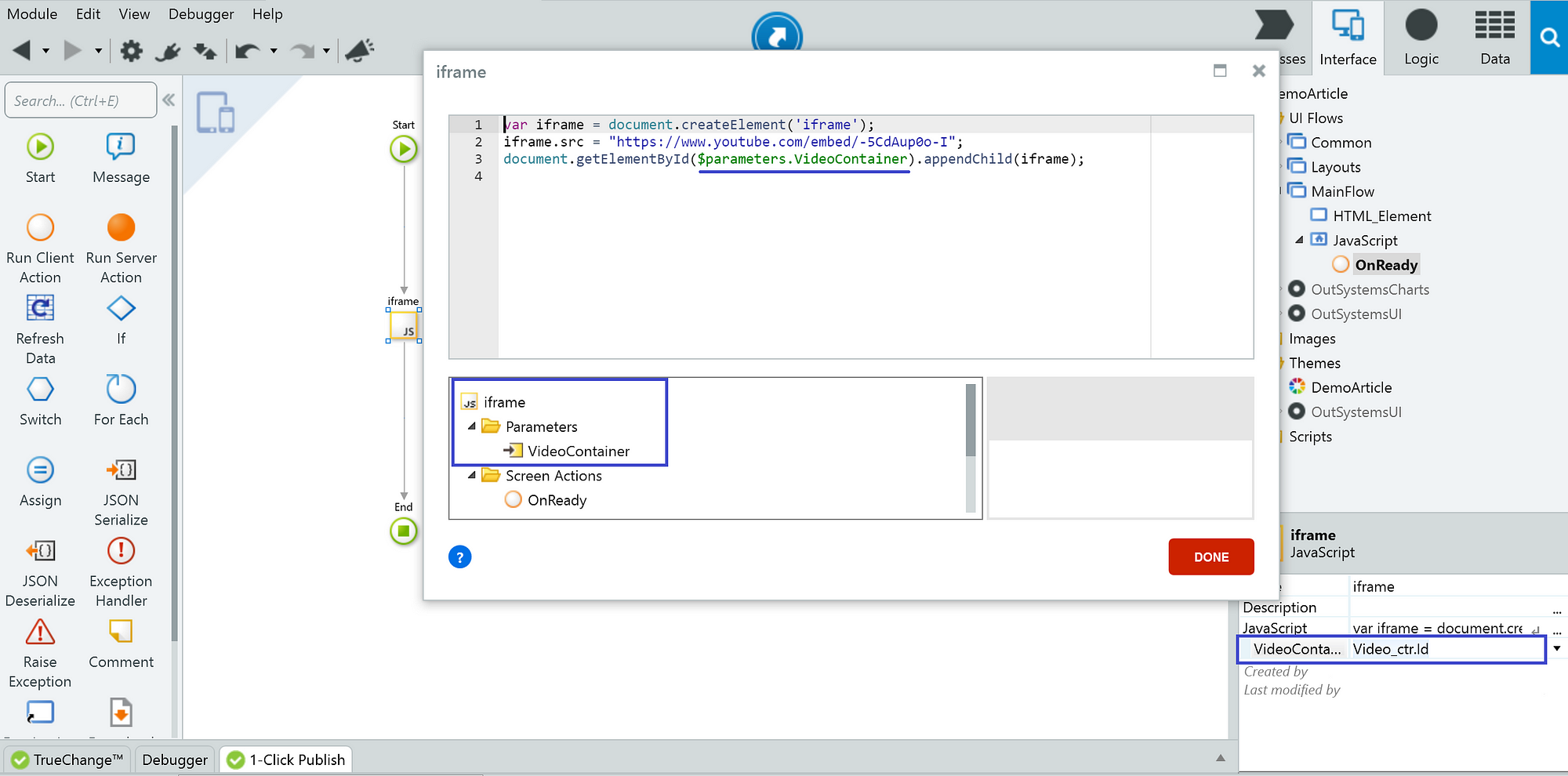The height and width of the screenshot is (776, 1568).
Task: Select the Comment tool
Action: (121, 643)
